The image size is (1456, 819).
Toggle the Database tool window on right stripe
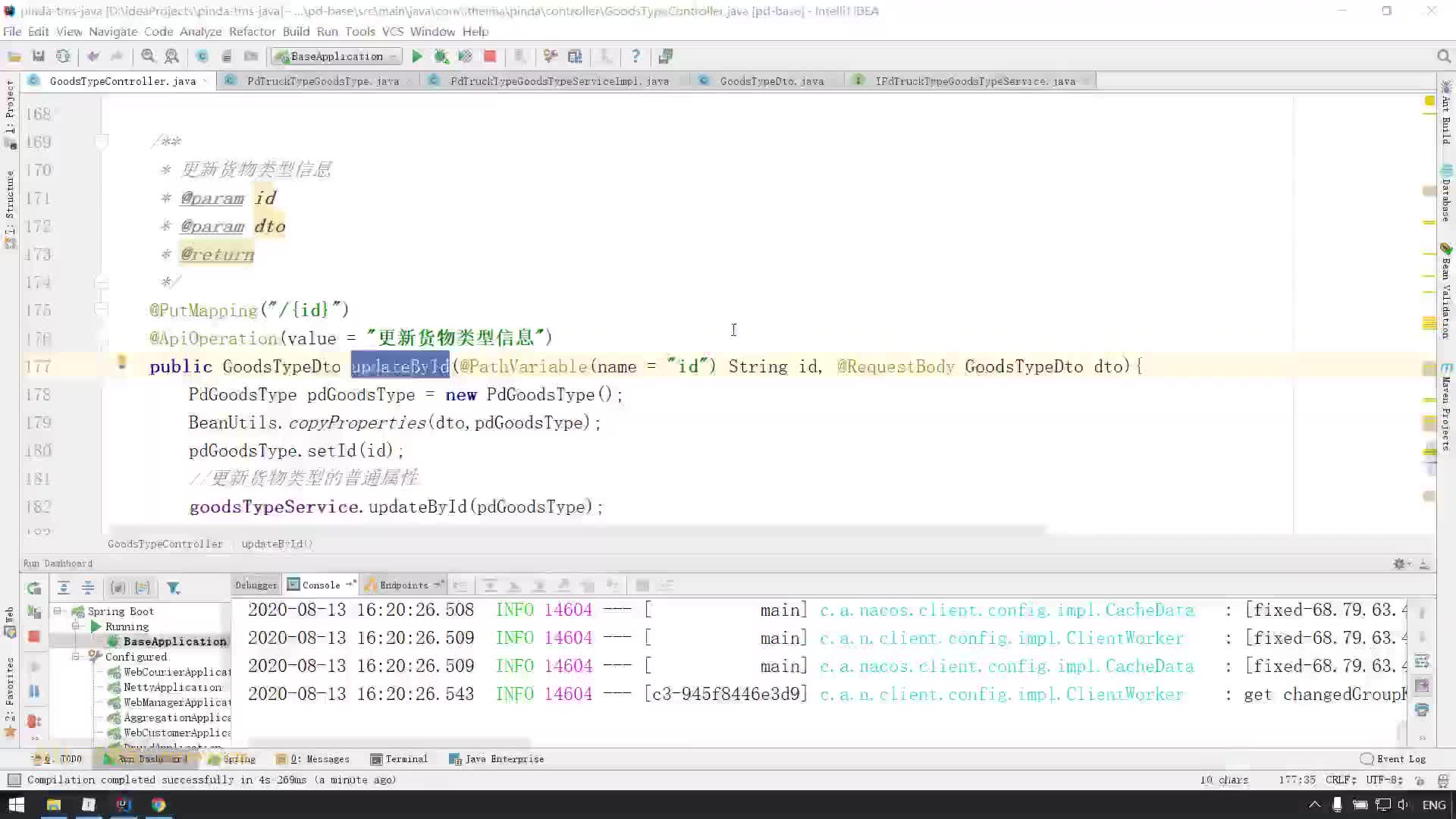1446,193
